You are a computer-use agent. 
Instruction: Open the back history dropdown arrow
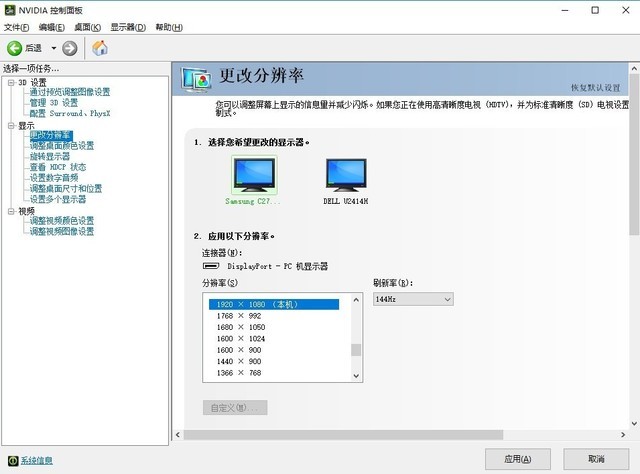tap(53, 48)
